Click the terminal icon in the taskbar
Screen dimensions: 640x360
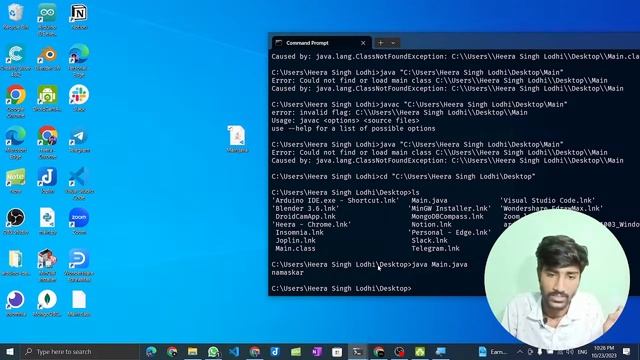(x=358, y=351)
